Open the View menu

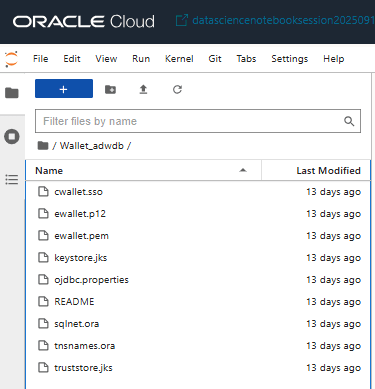click(106, 59)
